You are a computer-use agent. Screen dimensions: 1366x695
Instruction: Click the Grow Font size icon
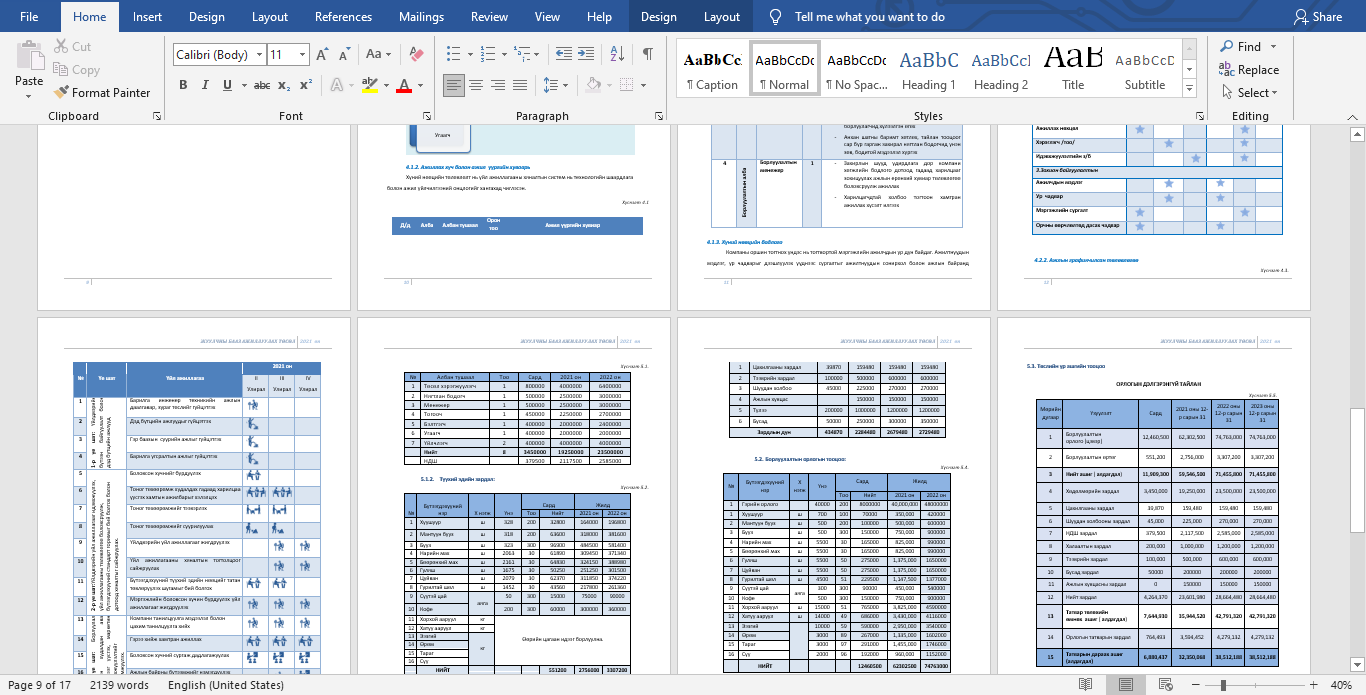(x=323, y=55)
